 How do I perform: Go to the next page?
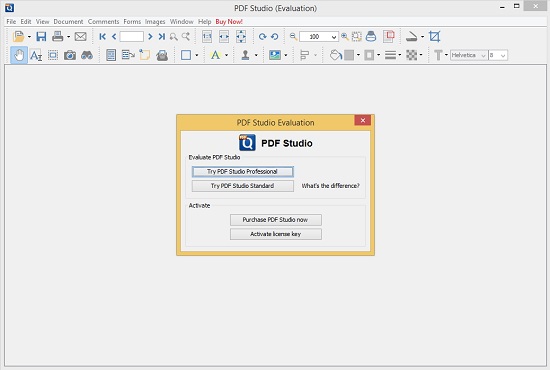click(150, 36)
